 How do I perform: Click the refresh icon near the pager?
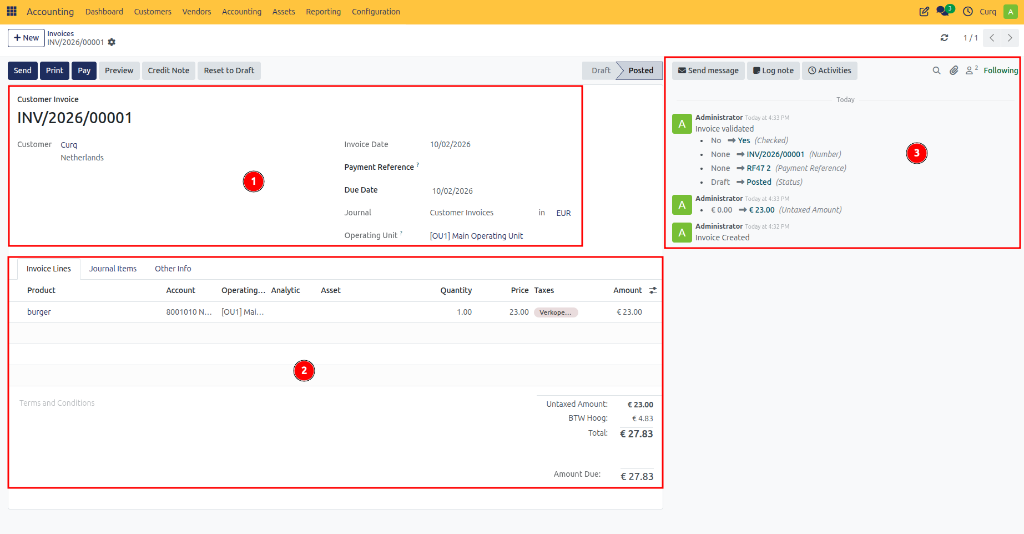coord(944,38)
